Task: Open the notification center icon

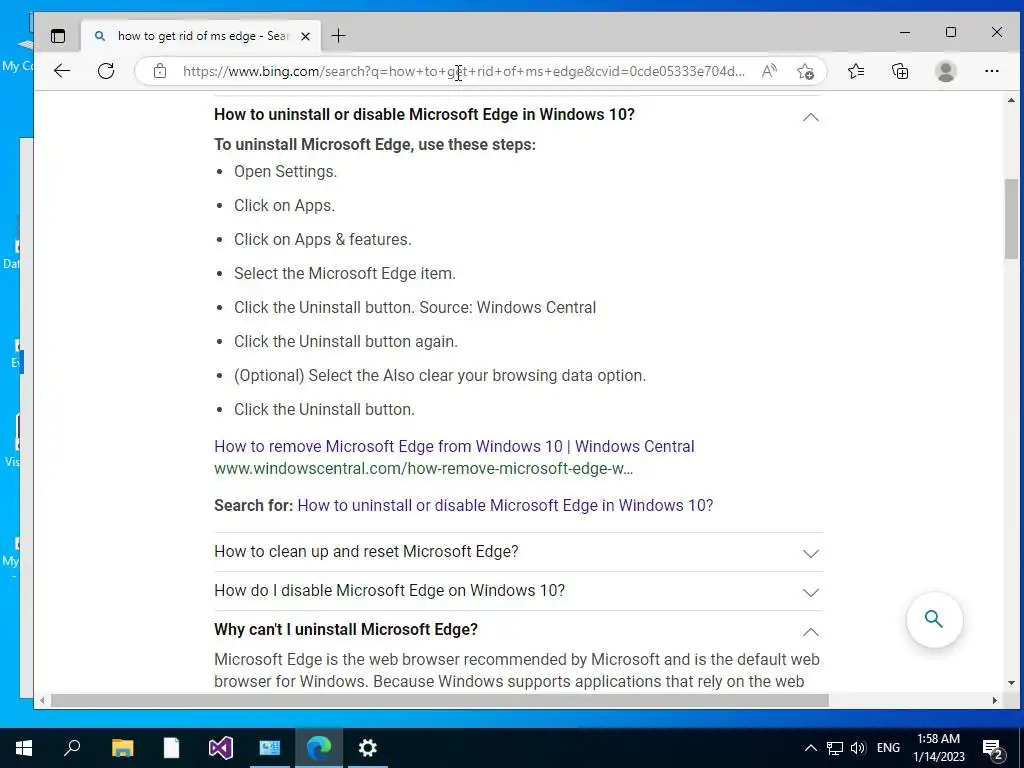Action: click(993, 749)
